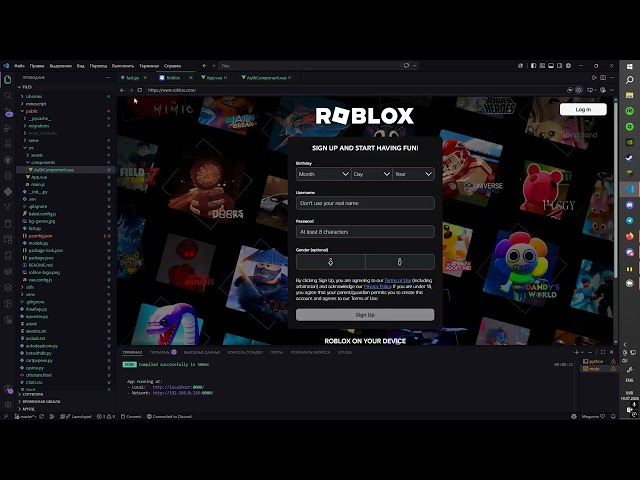Open the Файл menu
This screenshot has height=480, width=640.
coord(19,66)
